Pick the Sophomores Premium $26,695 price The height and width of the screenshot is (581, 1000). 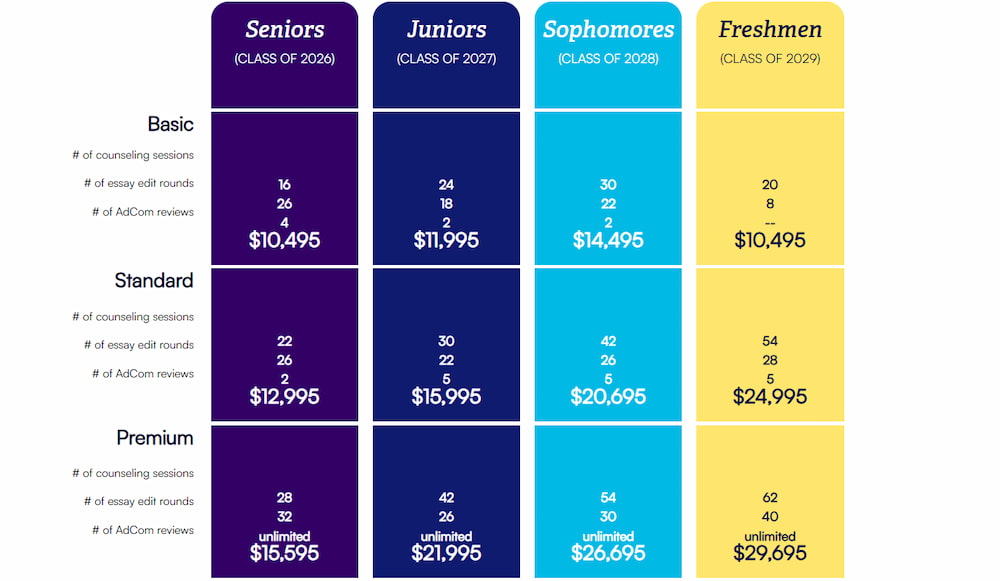tap(608, 553)
